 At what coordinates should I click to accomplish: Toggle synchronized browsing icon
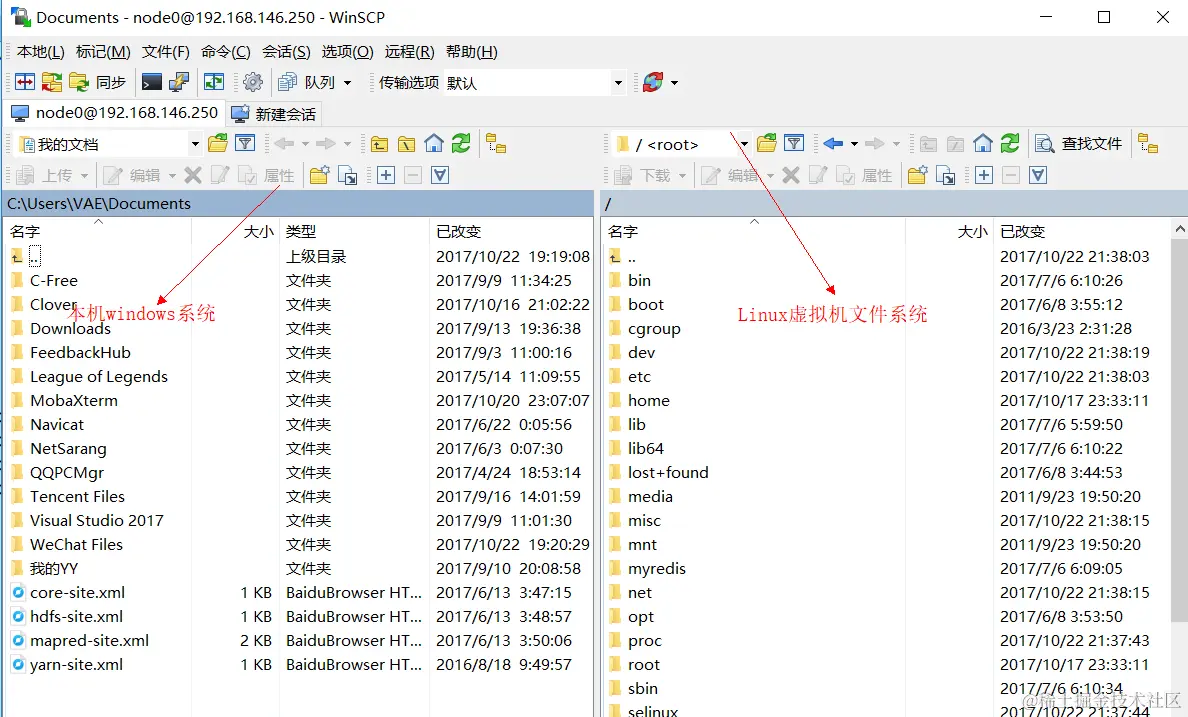click(214, 82)
